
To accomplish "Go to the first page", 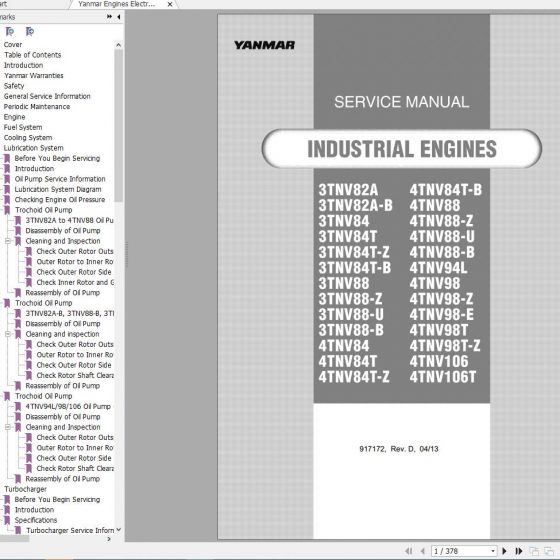I will coord(409,551).
